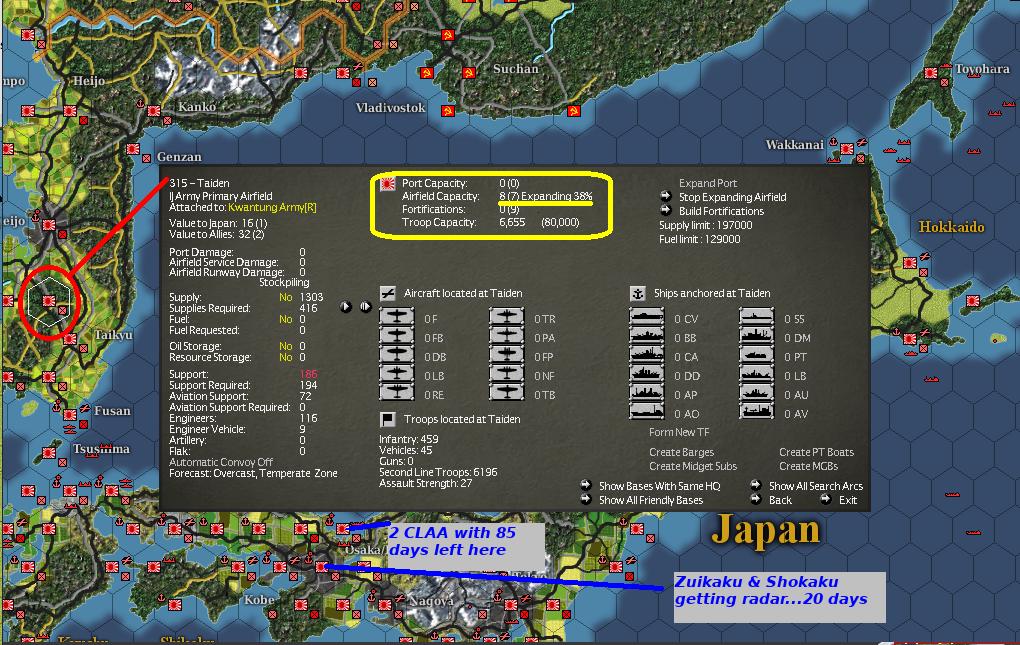Click the Japanese flag icon beside Port Capacity

(388, 183)
